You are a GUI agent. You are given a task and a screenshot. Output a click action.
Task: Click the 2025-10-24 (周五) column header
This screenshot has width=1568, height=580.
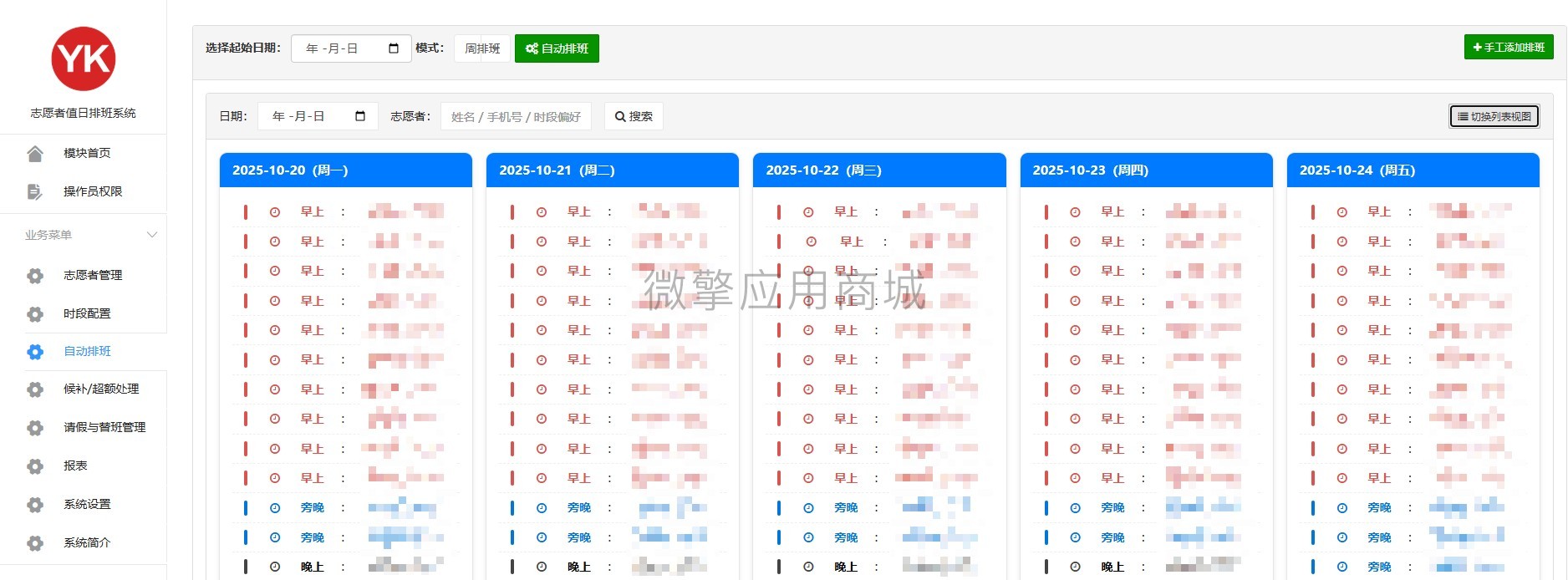[1413, 170]
